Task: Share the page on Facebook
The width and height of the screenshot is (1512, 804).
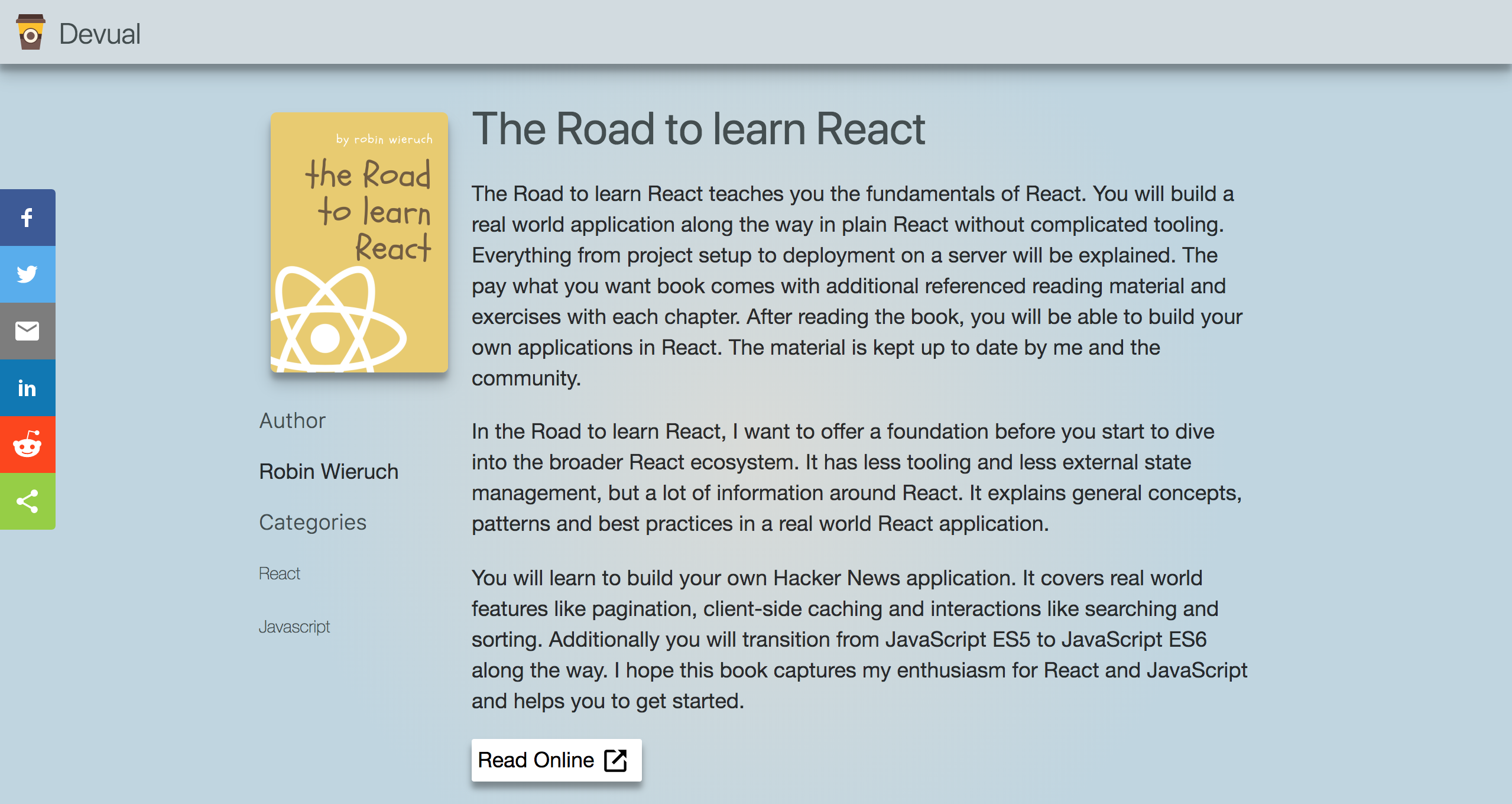Action: point(27,218)
